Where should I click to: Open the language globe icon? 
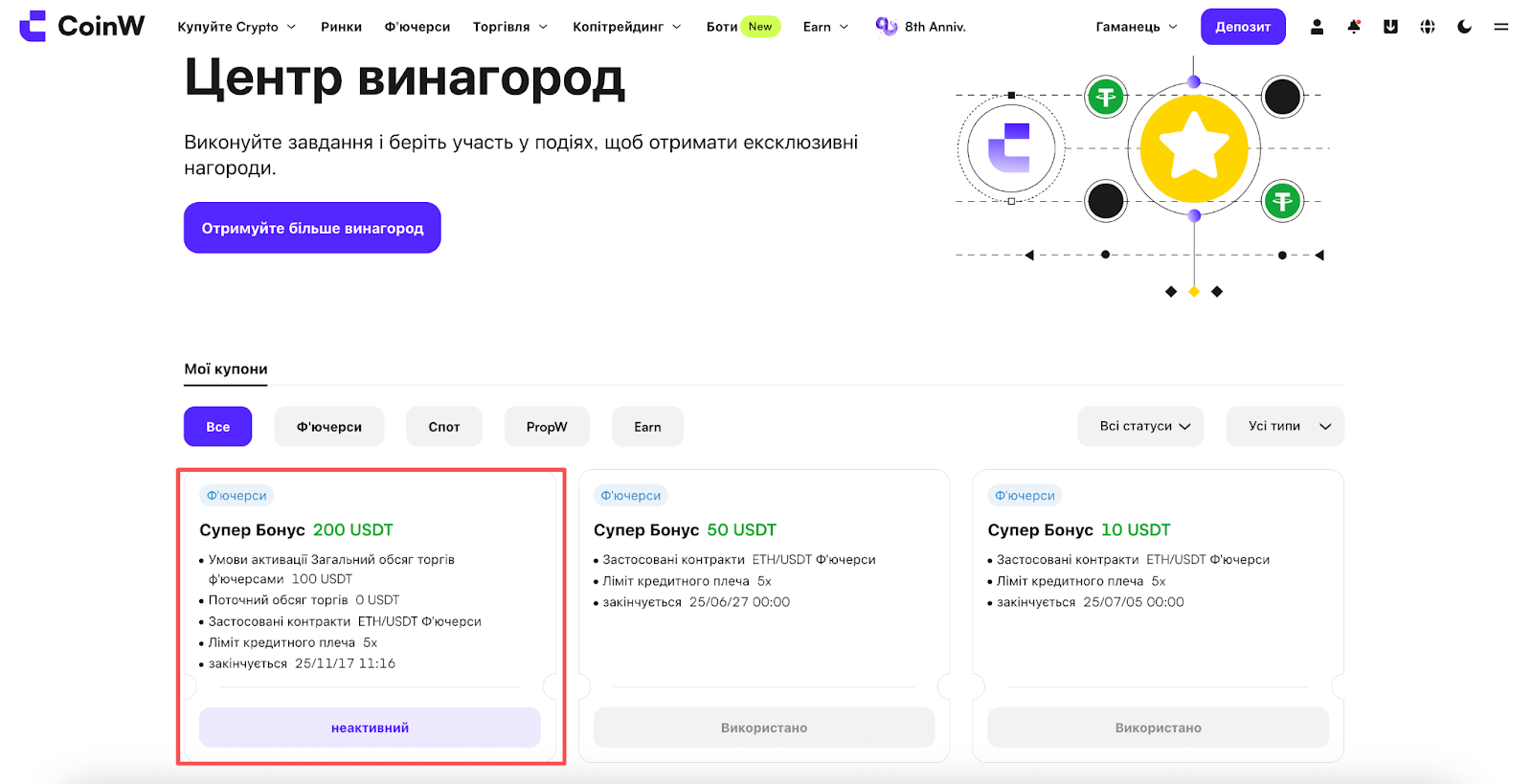(1428, 27)
